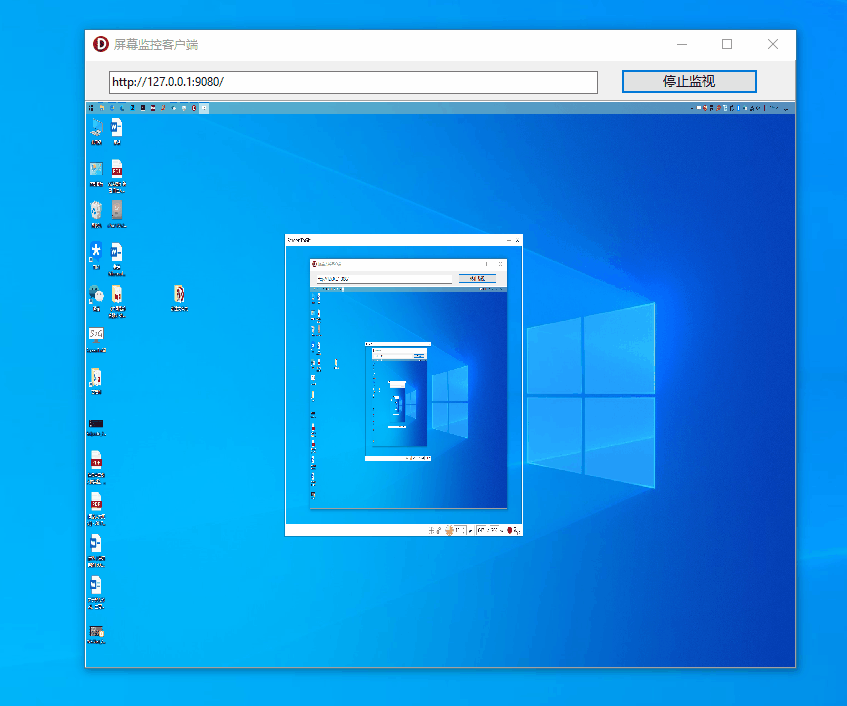Close the nested ScreenToGif recorder window

coord(517,241)
